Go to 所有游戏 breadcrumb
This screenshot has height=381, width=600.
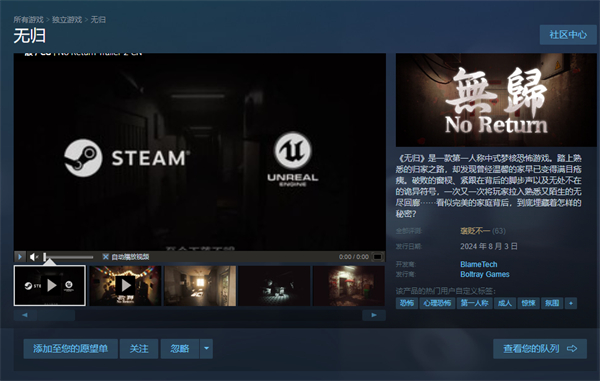coord(29,20)
